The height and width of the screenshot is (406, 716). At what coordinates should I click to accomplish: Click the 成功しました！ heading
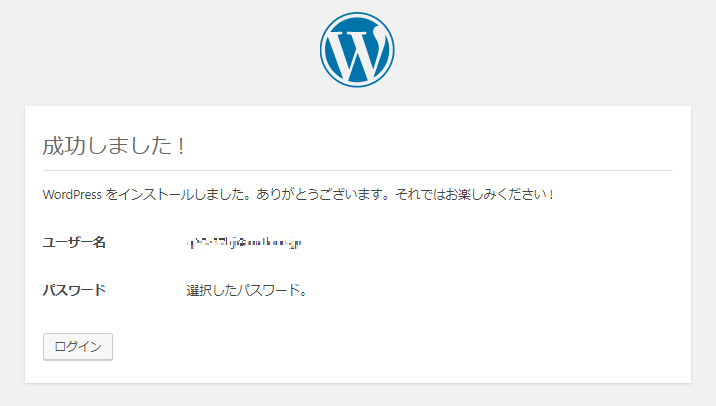114,145
